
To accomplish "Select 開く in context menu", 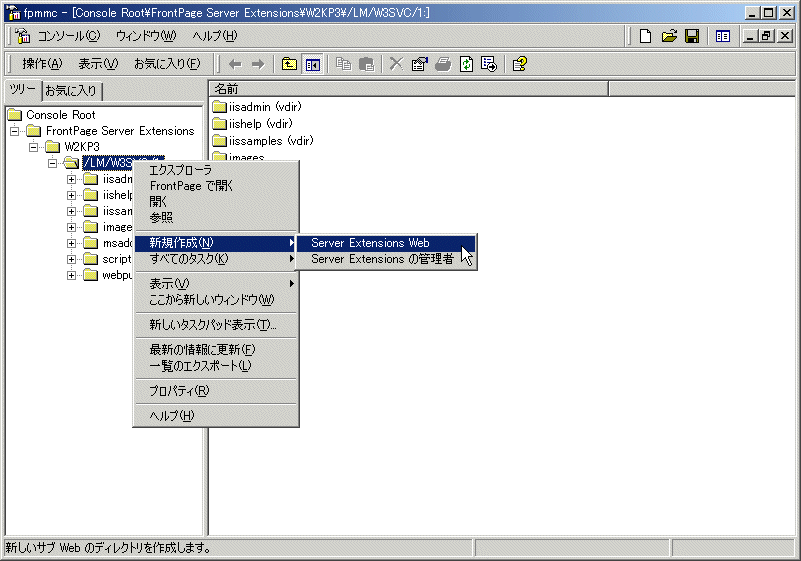I will 216,202.
